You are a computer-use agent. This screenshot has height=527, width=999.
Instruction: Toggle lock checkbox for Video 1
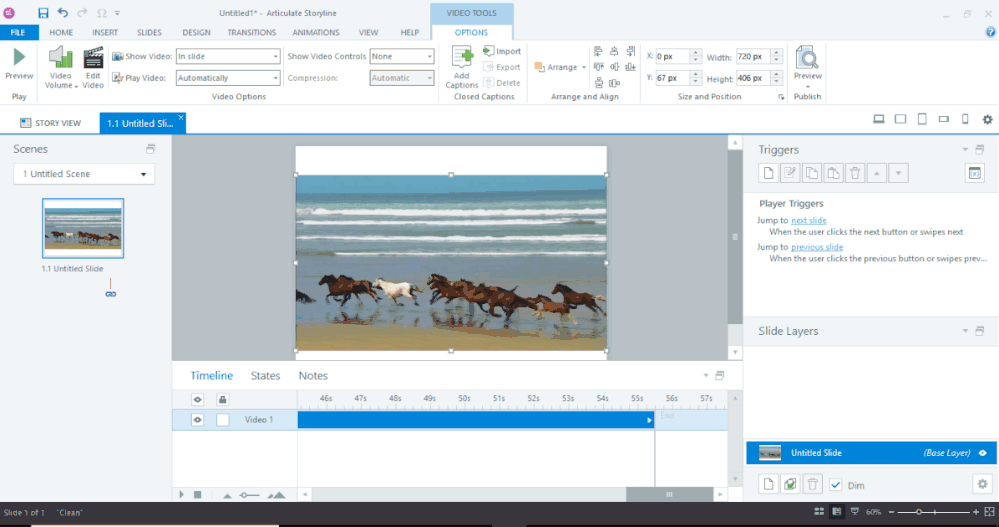[x=222, y=419]
